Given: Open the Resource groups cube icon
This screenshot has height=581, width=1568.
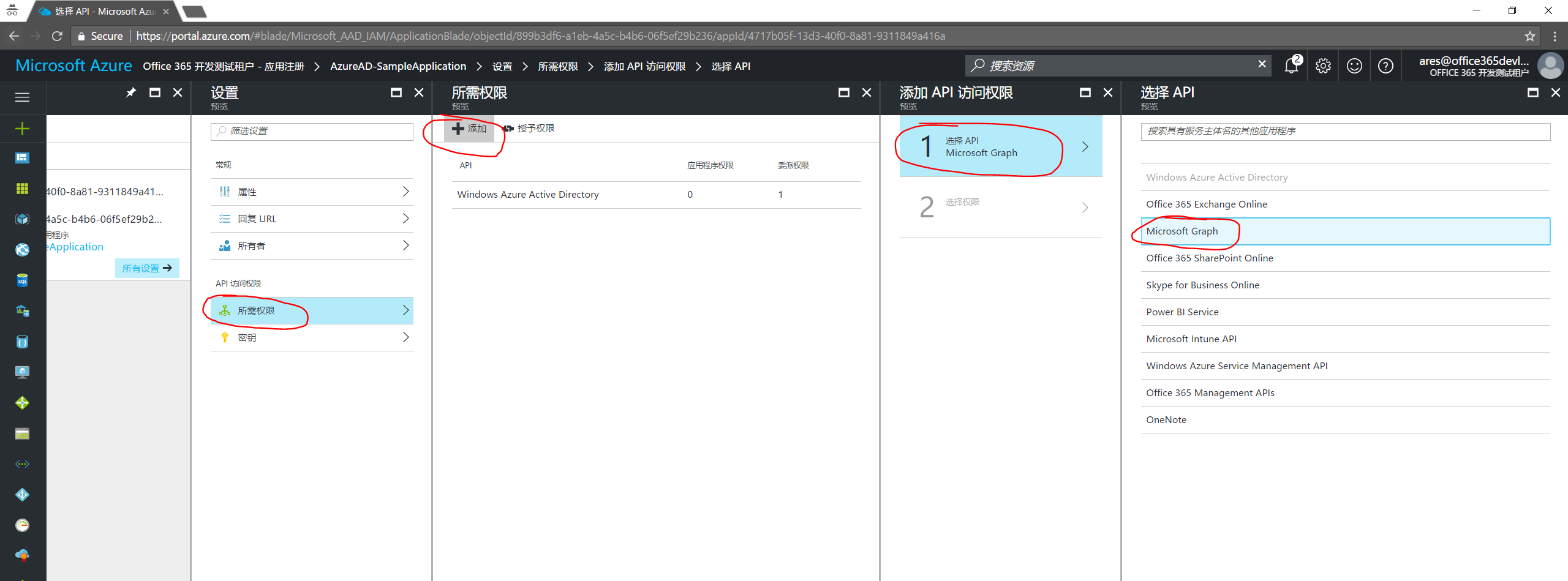Looking at the screenshot, I should coord(22,219).
